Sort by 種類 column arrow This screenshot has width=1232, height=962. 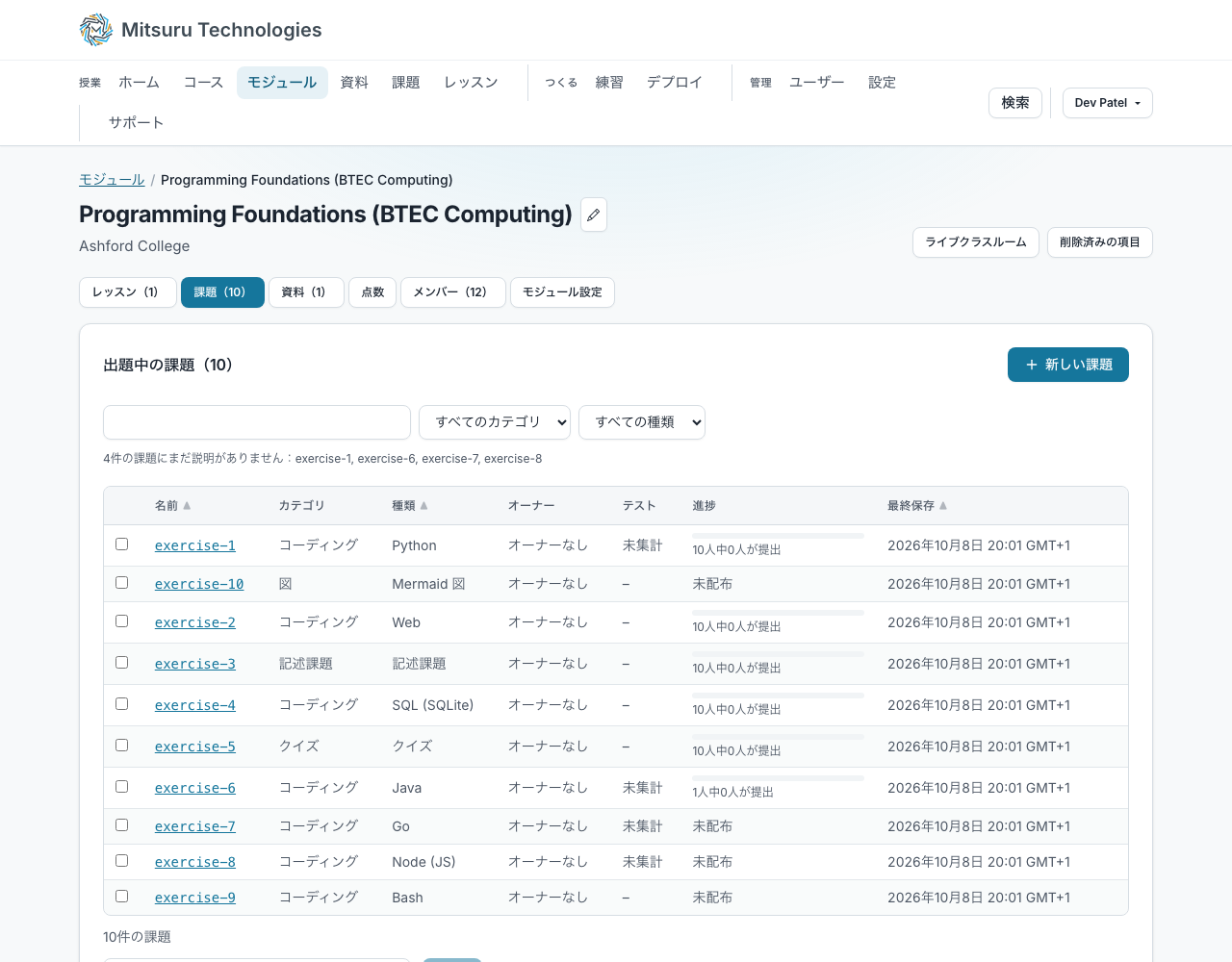(423, 506)
